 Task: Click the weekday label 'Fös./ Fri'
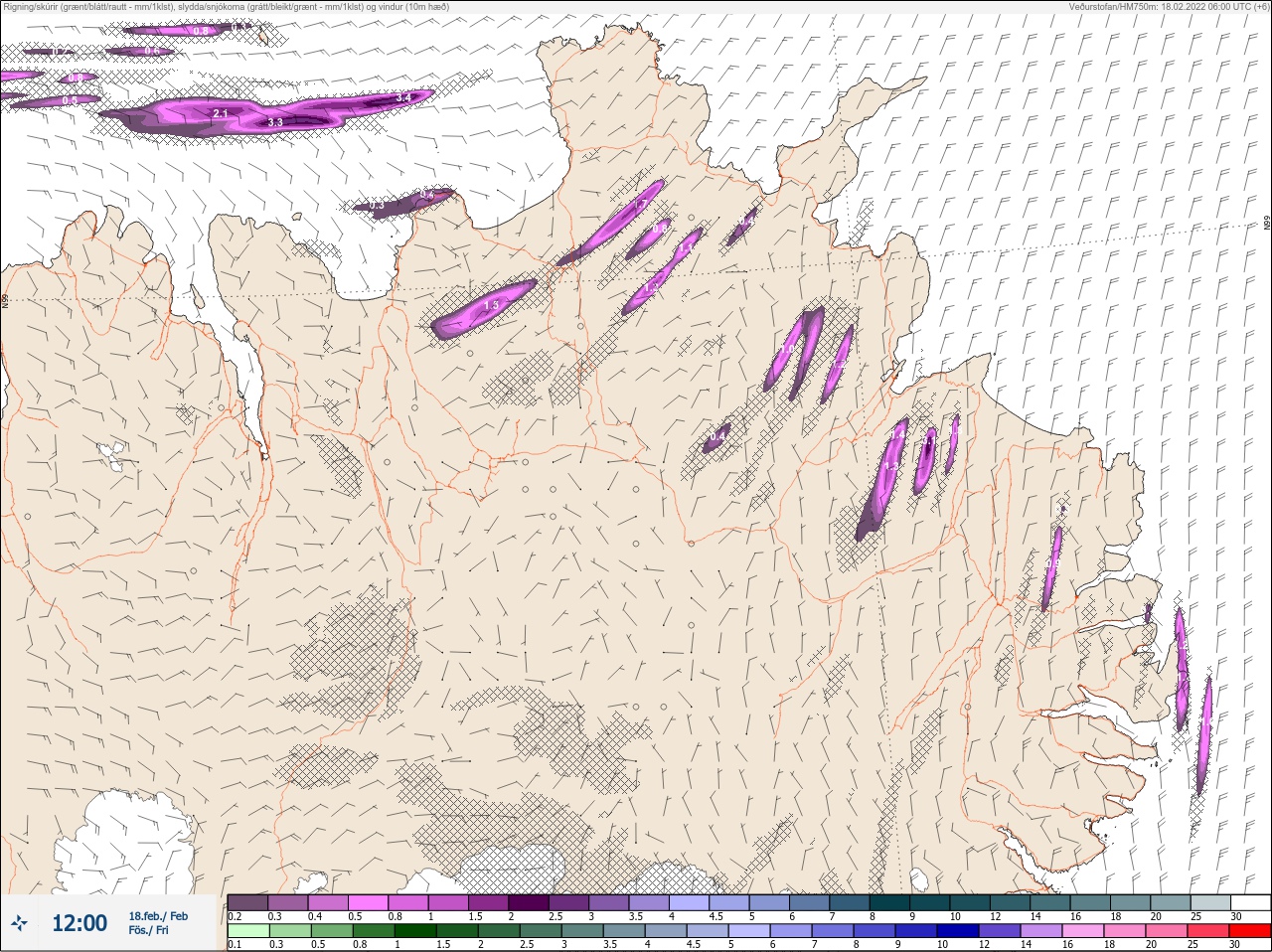[x=148, y=930]
